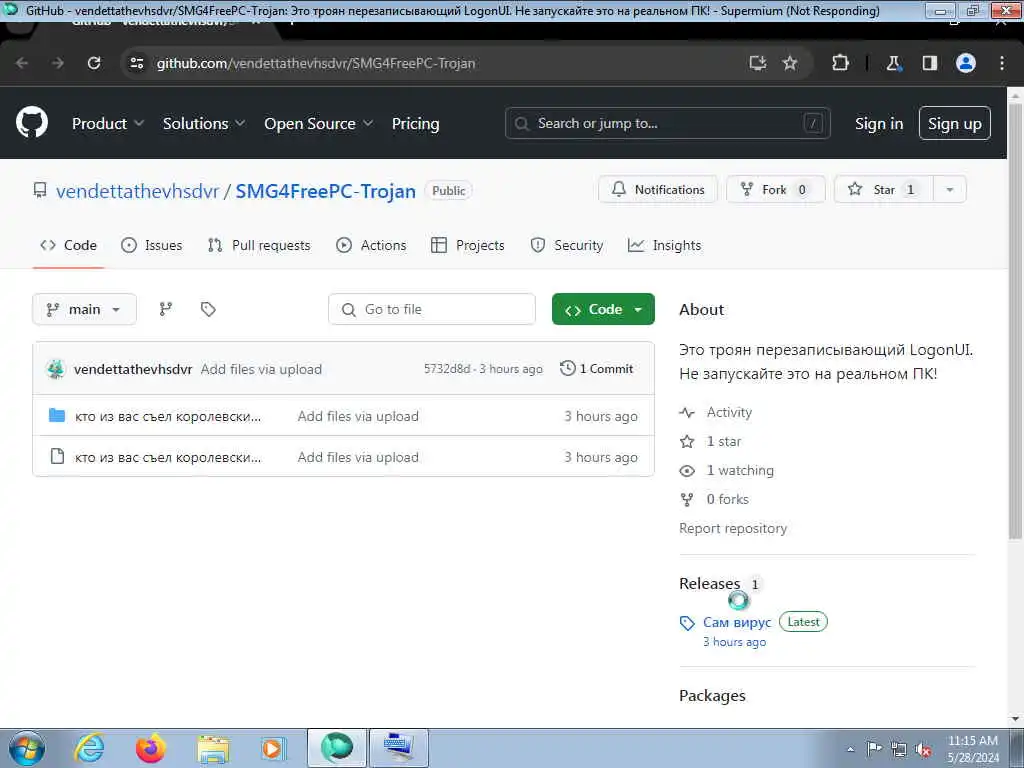The width and height of the screenshot is (1024, 768).
Task: Switch to the Issues tab
Action: (x=152, y=246)
